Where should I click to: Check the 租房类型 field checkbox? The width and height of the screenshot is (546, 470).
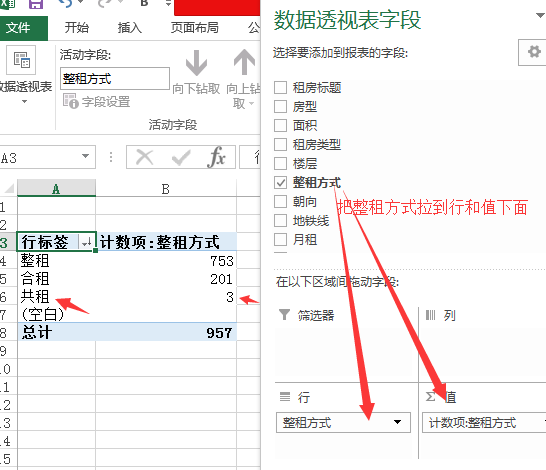(x=280, y=144)
